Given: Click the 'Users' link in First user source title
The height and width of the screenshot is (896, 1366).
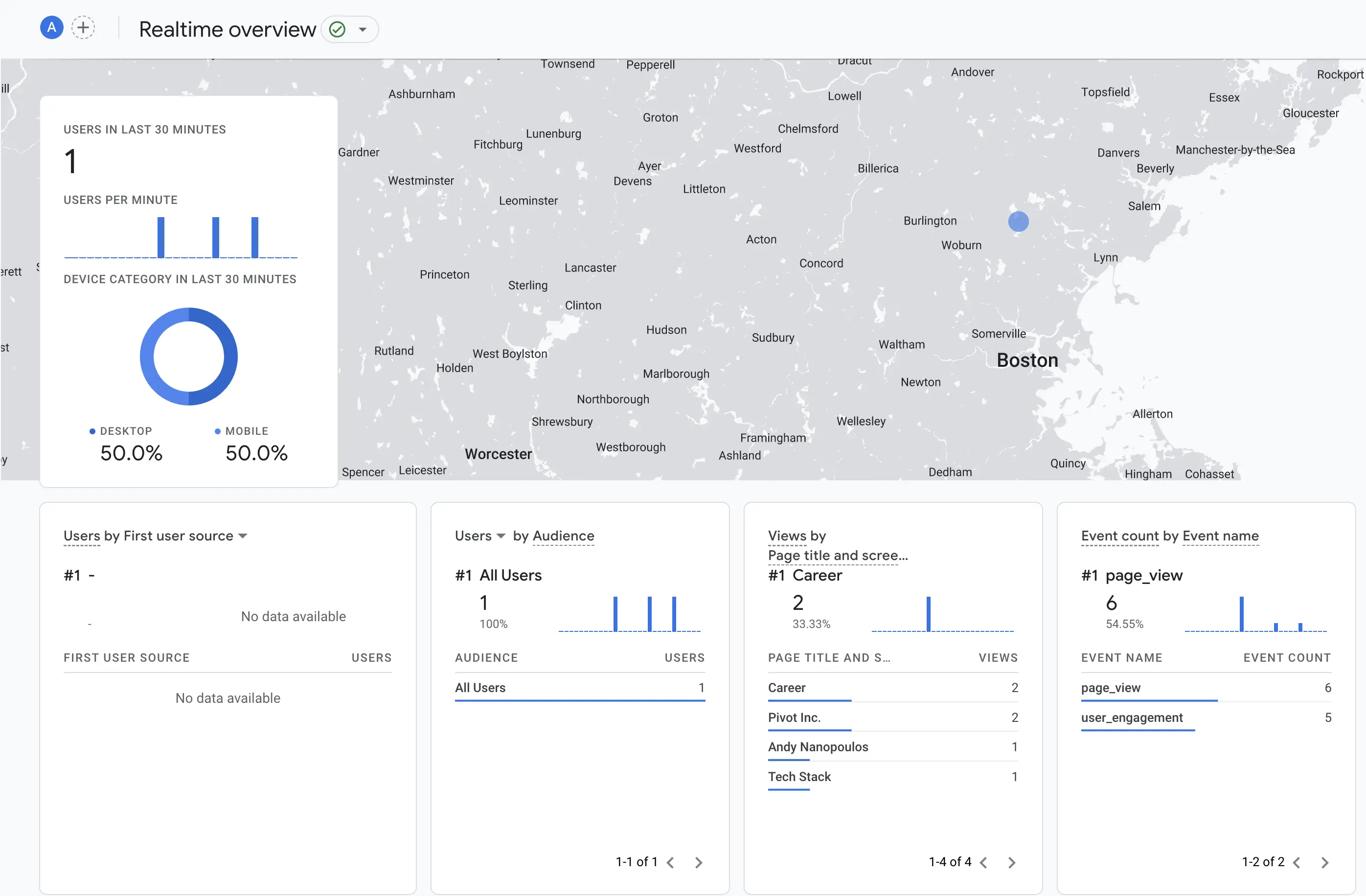Looking at the screenshot, I should (x=82, y=536).
